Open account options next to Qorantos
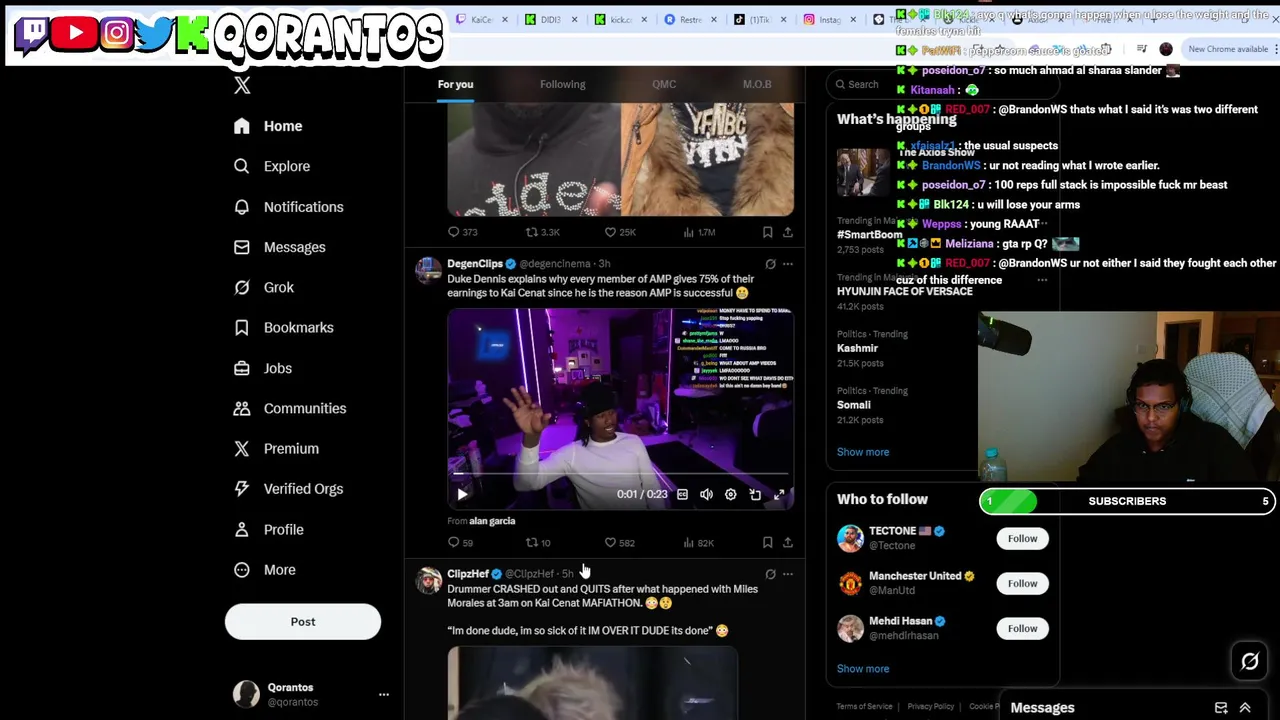1280x720 pixels. pyautogui.click(x=383, y=694)
